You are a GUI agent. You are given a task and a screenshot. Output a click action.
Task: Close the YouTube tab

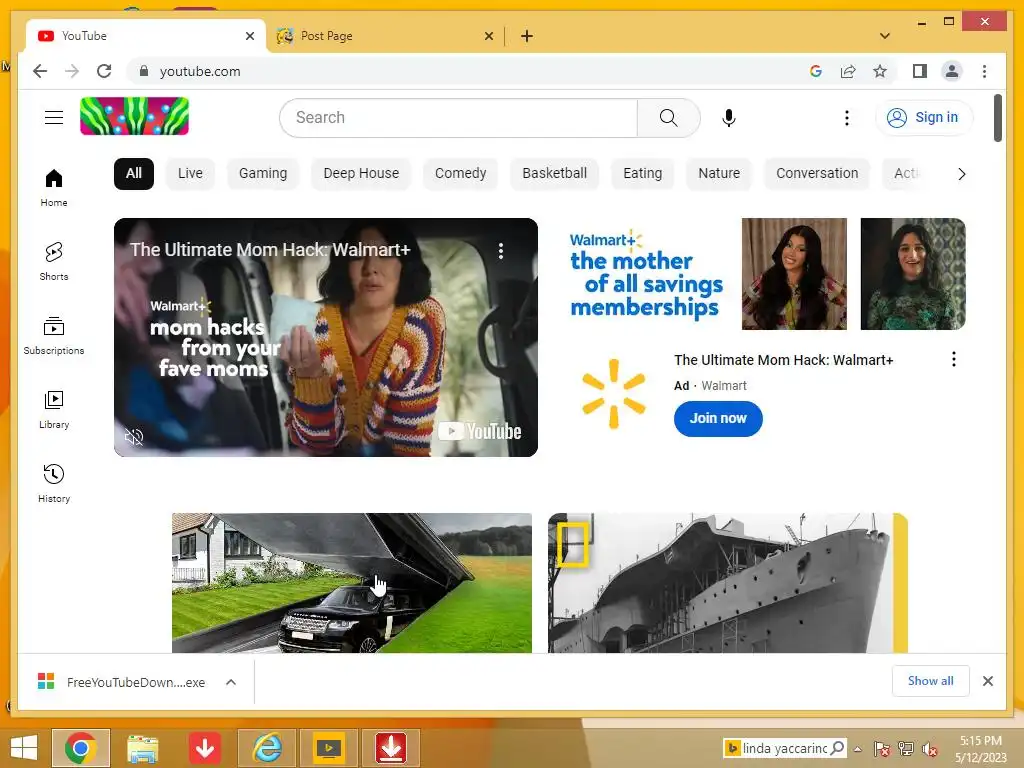point(249,36)
